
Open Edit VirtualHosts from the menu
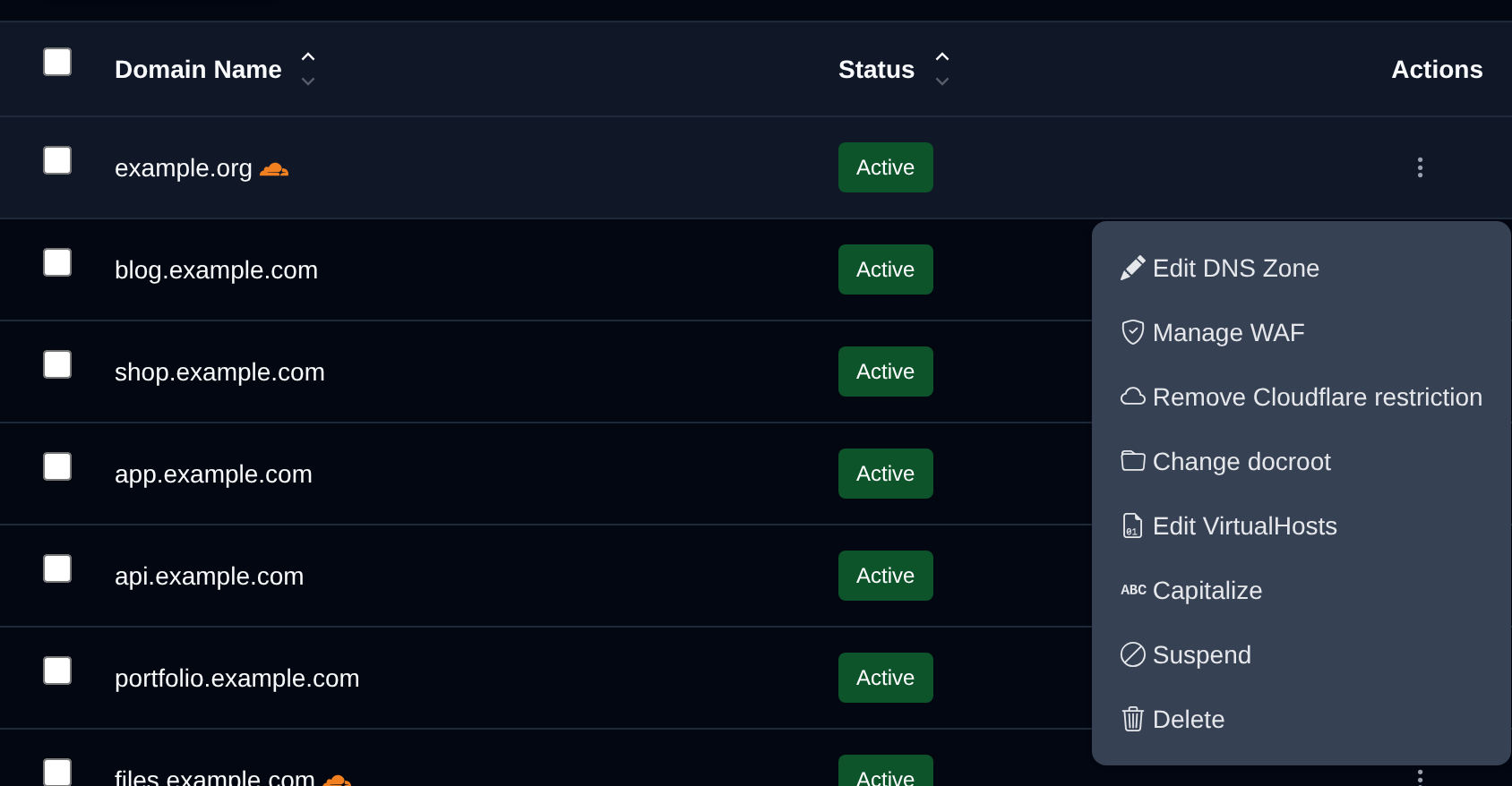pyautogui.click(x=1302, y=525)
